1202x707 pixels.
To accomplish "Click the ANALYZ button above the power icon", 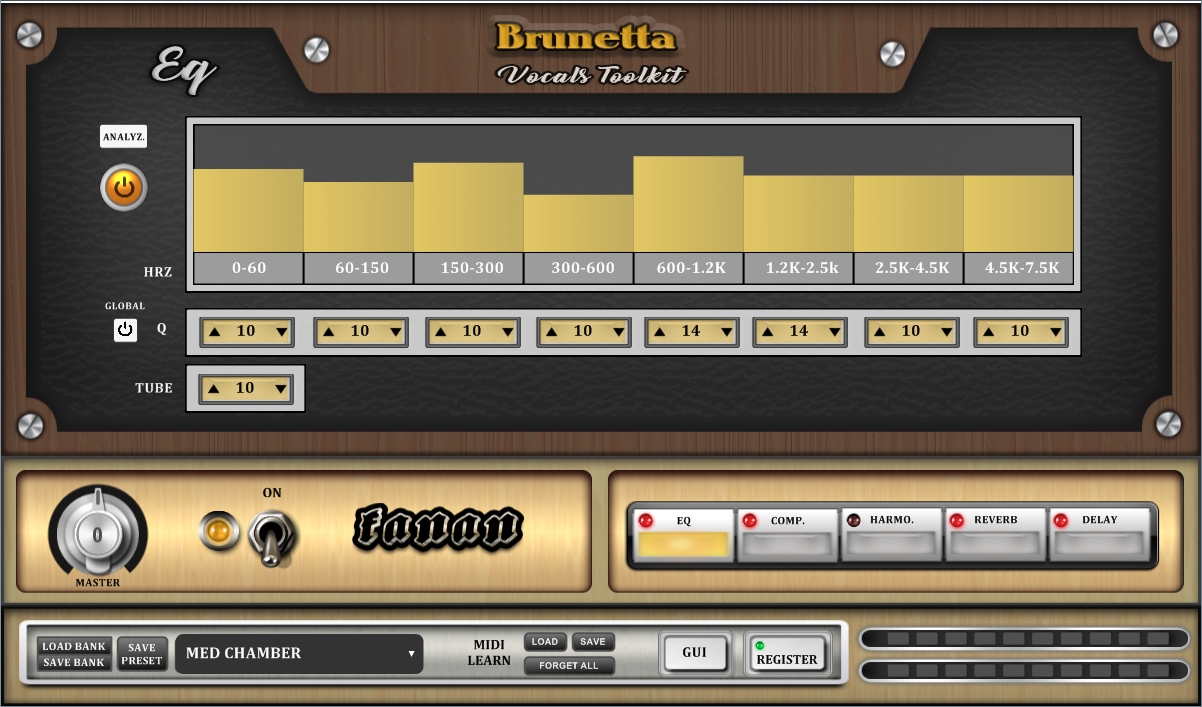I will pyautogui.click(x=122, y=136).
